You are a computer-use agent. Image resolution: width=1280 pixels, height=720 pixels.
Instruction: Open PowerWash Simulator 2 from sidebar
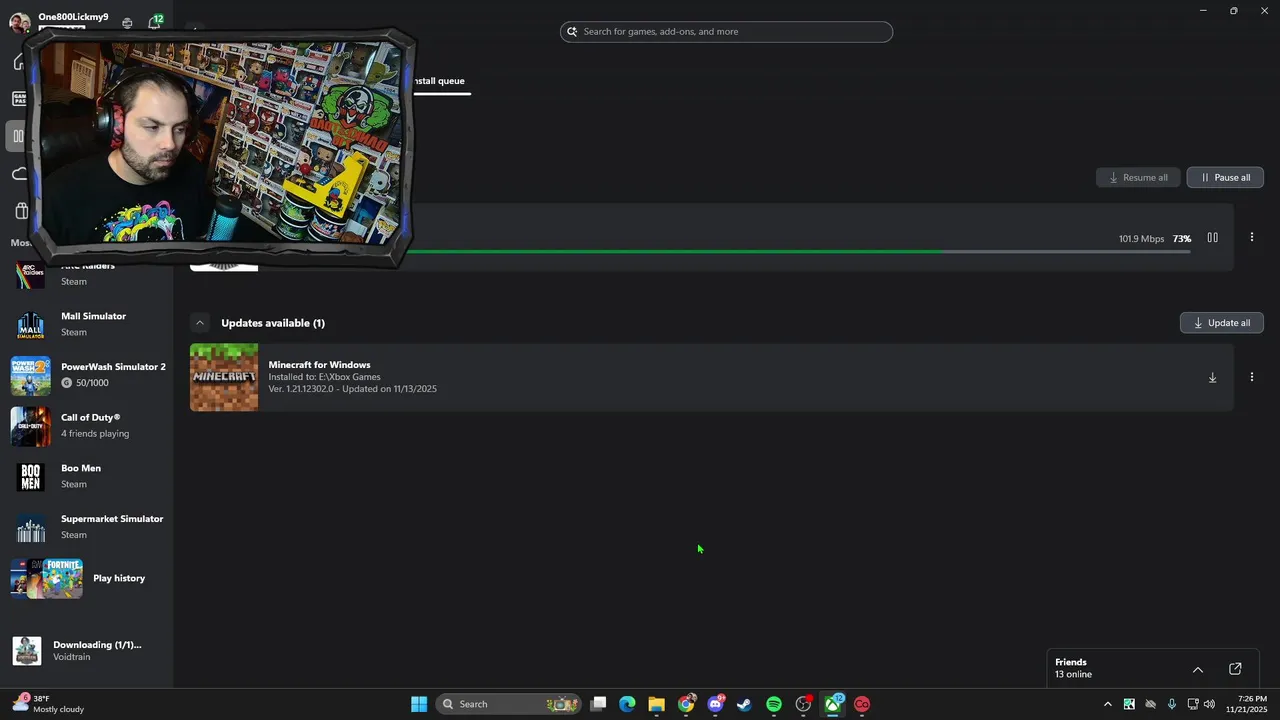tap(87, 375)
